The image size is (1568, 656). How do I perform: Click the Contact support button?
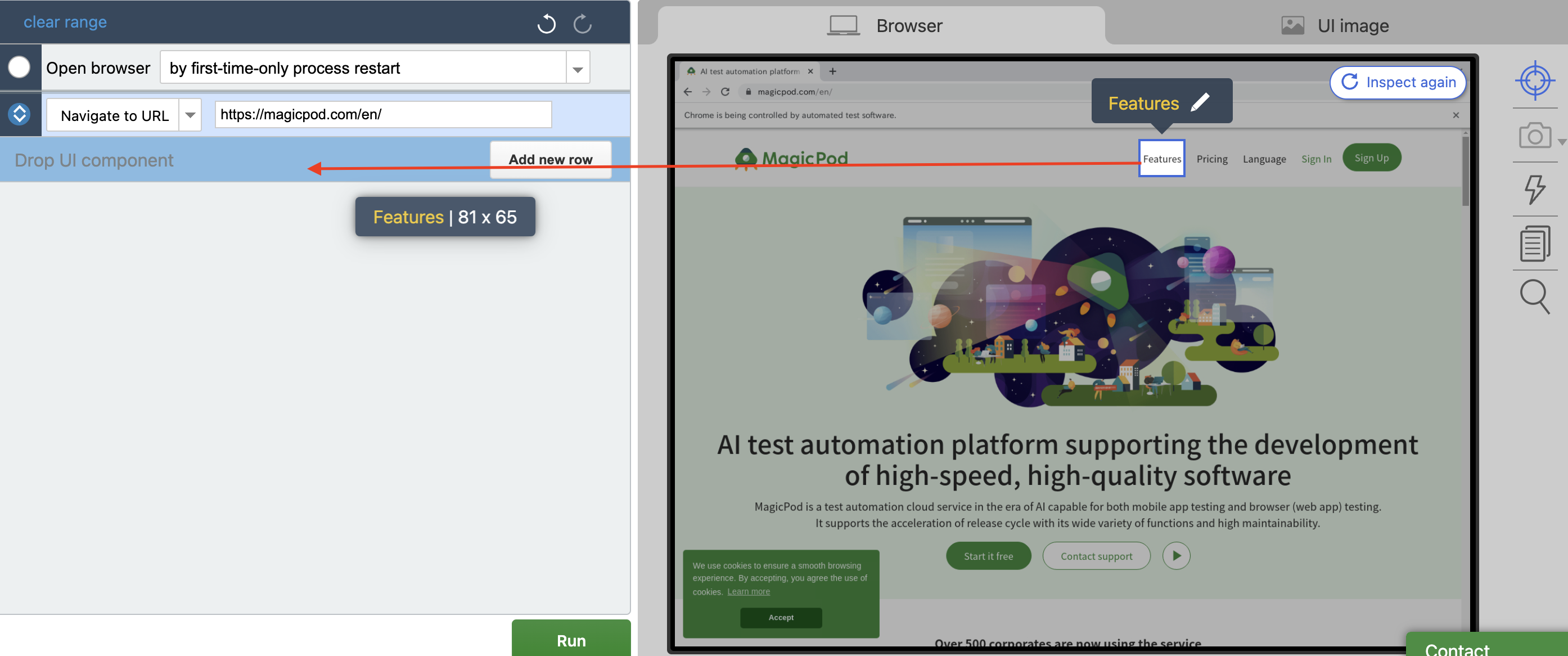point(1096,555)
